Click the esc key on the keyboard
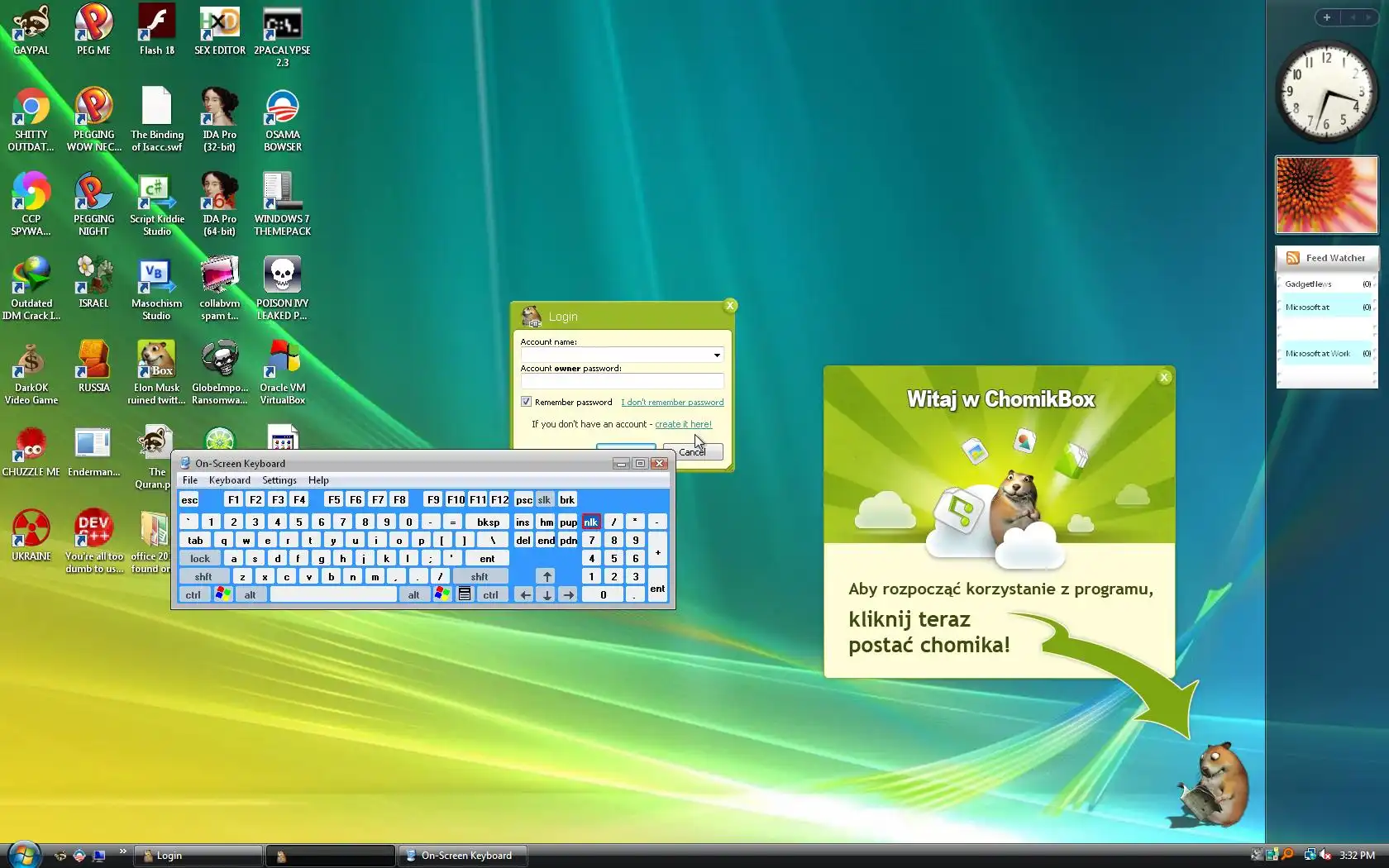 coord(189,499)
